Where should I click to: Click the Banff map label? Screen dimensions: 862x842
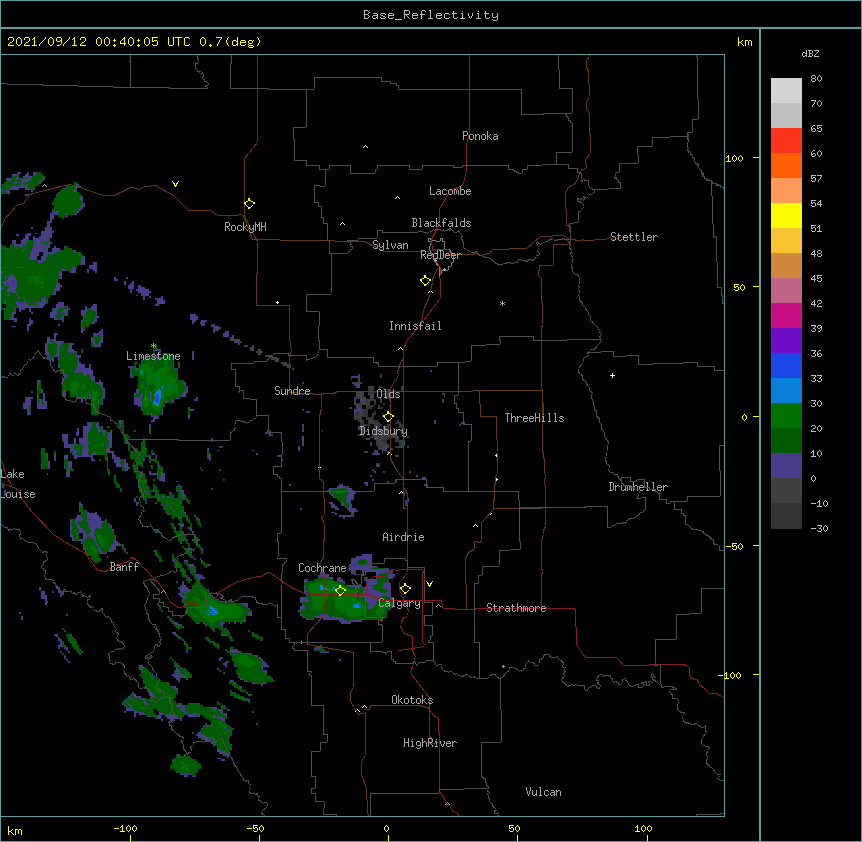click(x=124, y=567)
